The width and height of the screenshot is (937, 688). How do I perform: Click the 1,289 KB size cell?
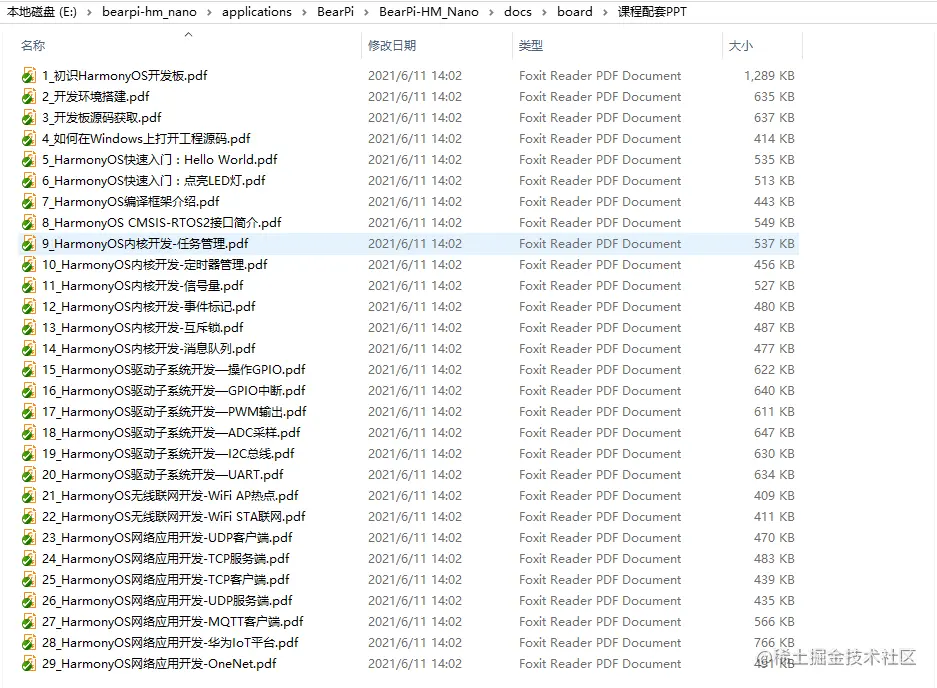(769, 75)
